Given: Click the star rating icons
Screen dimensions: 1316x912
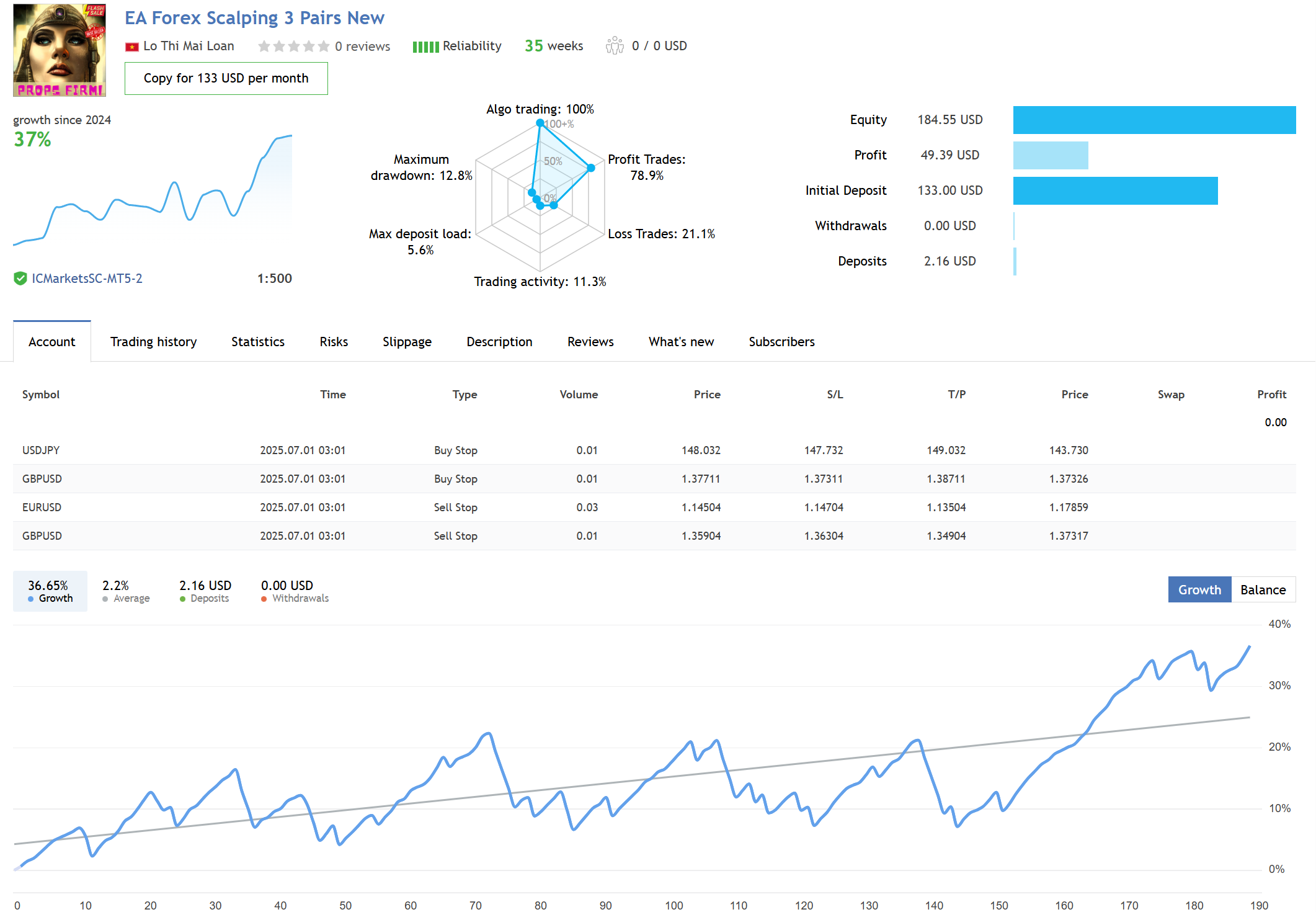Looking at the screenshot, I should click(293, 47).
